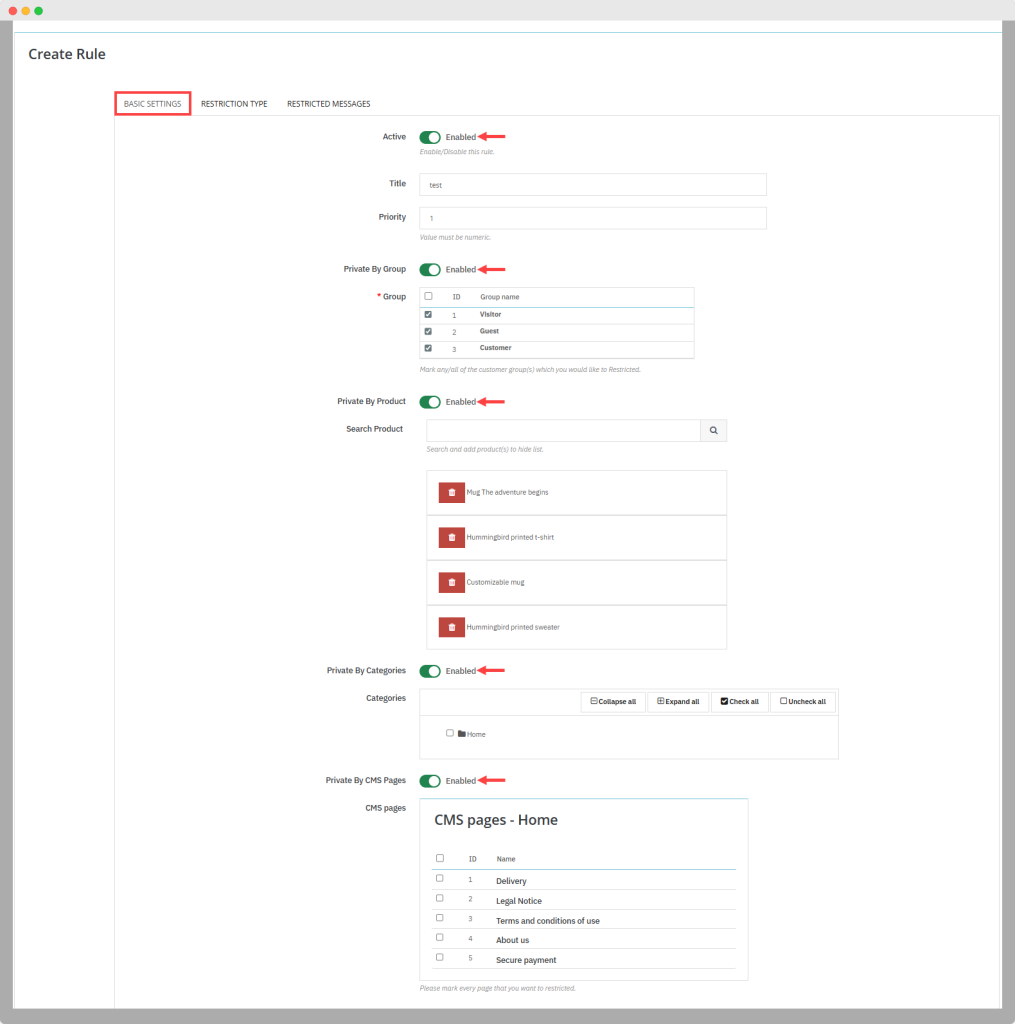
Task: Check the Delivery CMS page checkbox
Action: (440, 879)
